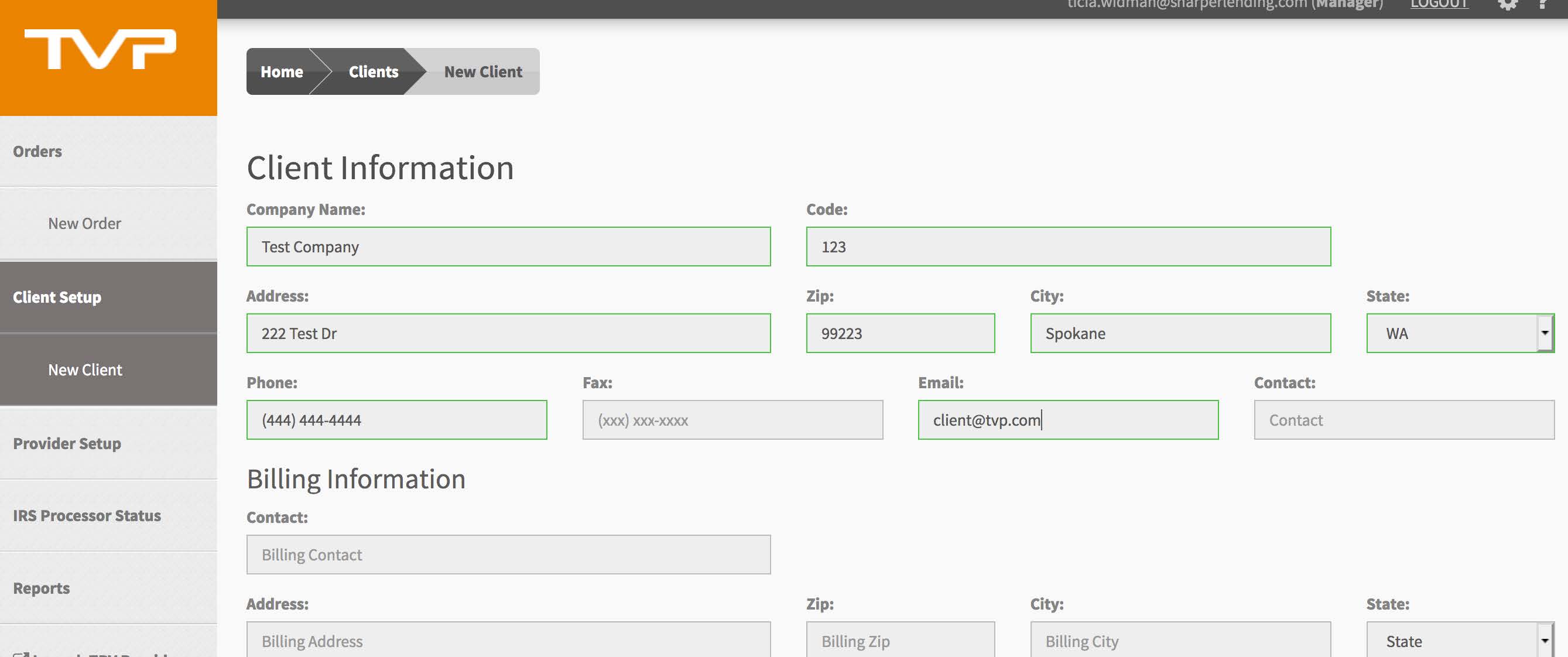The width and height of the screenshot is (1568, 657).
Task: Go to Home breadcrumb
Action: [281, 72]
